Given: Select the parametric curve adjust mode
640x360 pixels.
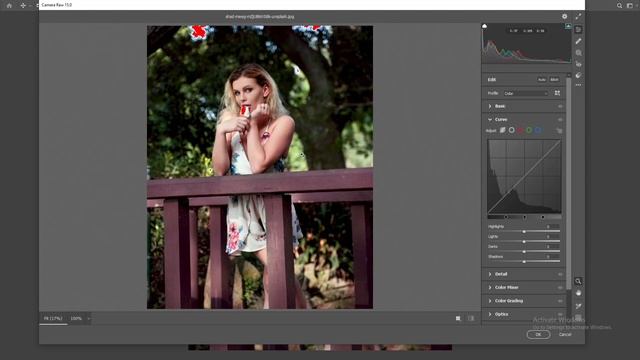Looking at the screenshot, I should [x=502, y=130].
